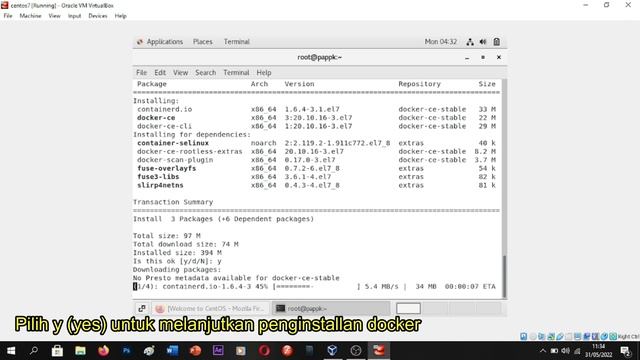The image size is (640, 360).
Task: Open Terminal app menu in top panel
Action: [x=236, y=42]
